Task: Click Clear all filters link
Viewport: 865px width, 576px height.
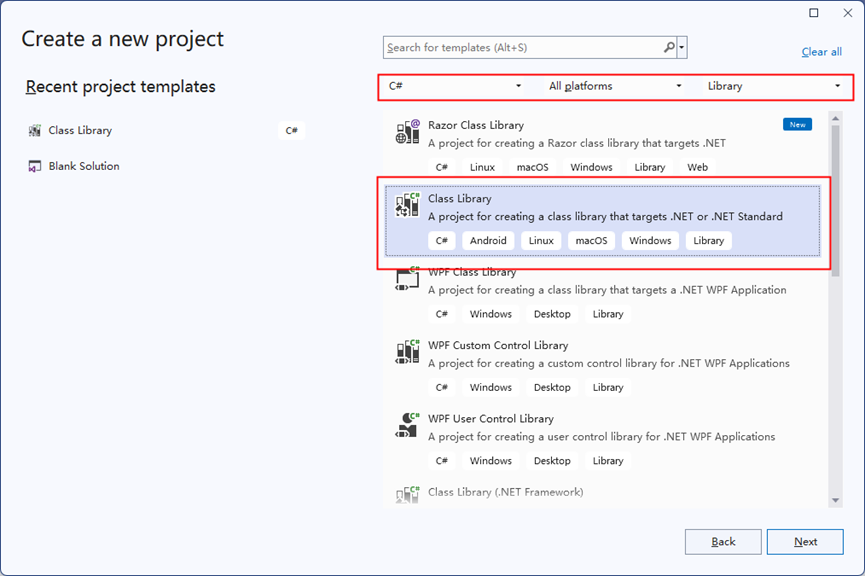Action: point(821,52)
